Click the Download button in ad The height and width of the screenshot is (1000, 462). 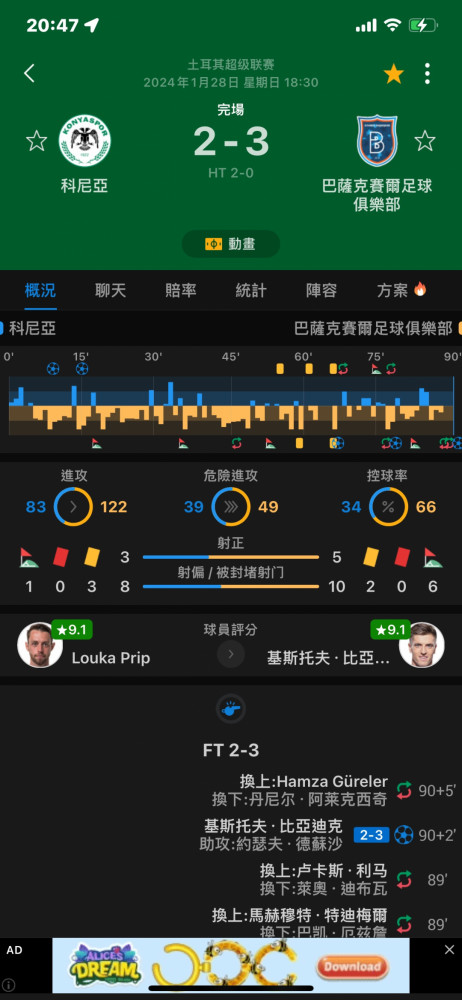352,966
